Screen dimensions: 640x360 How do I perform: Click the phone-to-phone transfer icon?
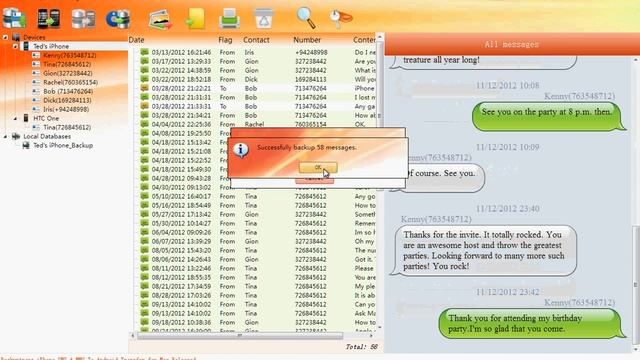(49, 18)
